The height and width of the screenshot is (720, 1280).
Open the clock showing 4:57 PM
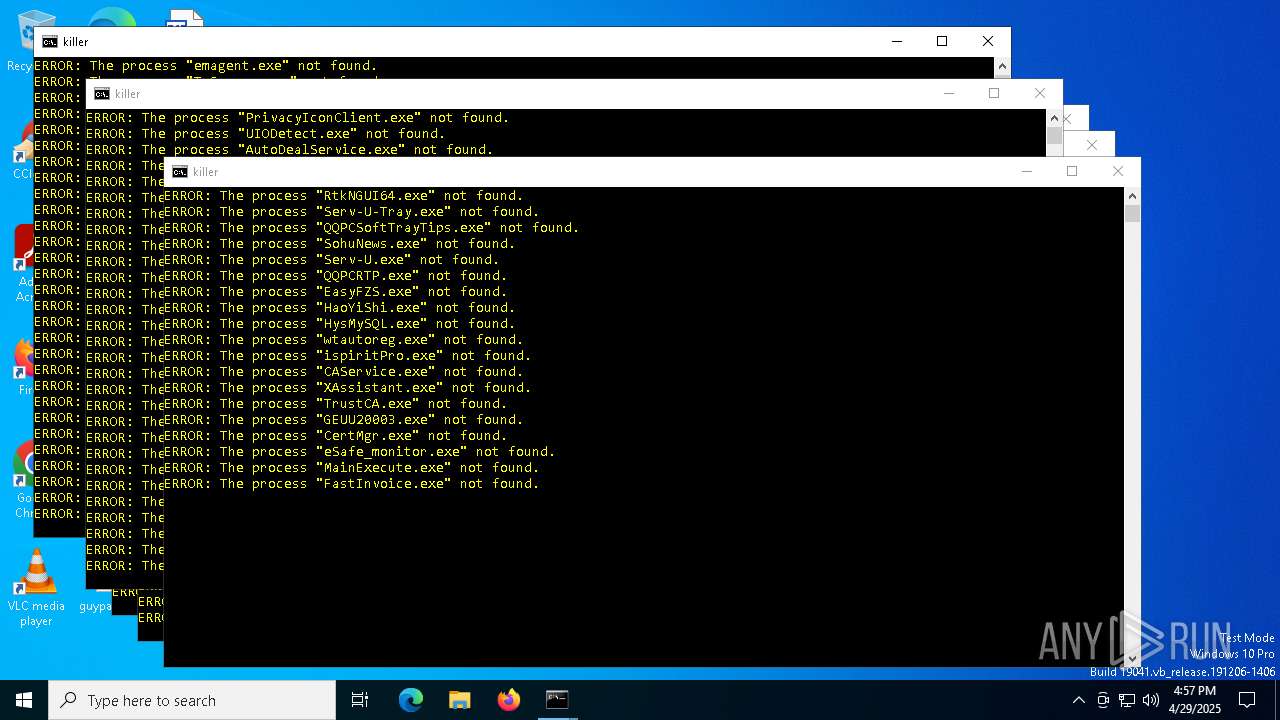pyautogui.click(x=1195, y=700)
